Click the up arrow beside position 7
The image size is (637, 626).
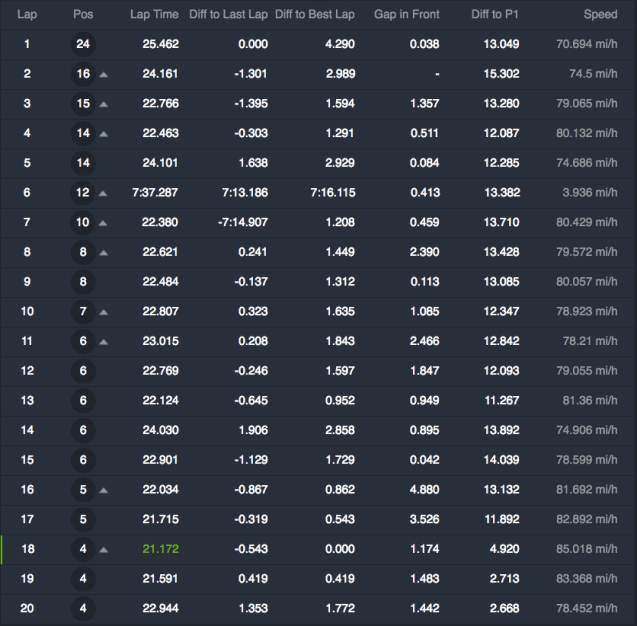(104, 313)
